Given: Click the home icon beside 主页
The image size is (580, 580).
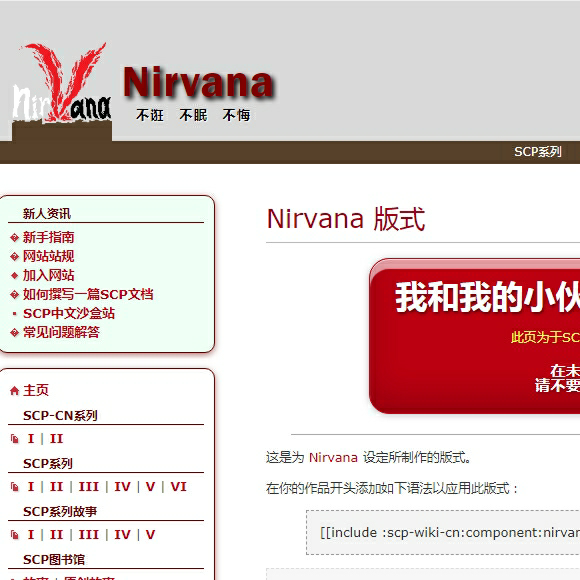Looking at the screenshot, I should 14,391.
